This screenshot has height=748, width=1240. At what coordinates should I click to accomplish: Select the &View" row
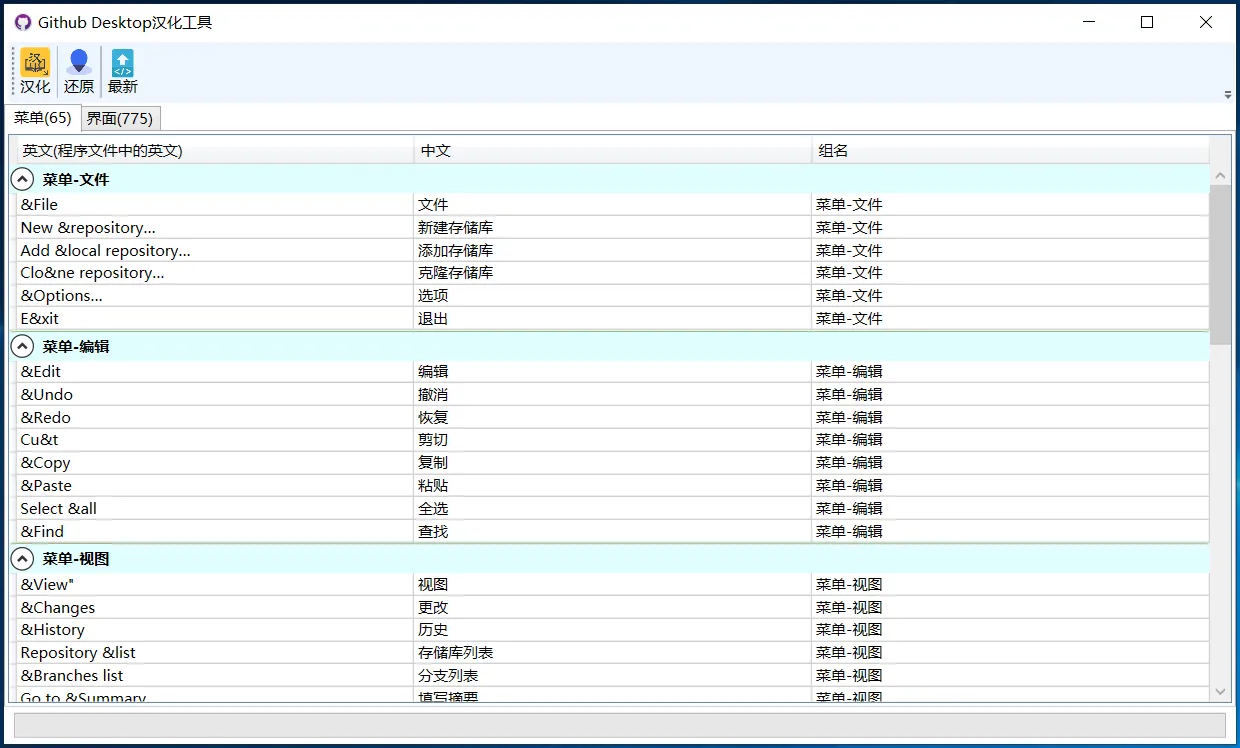point(613,584)
